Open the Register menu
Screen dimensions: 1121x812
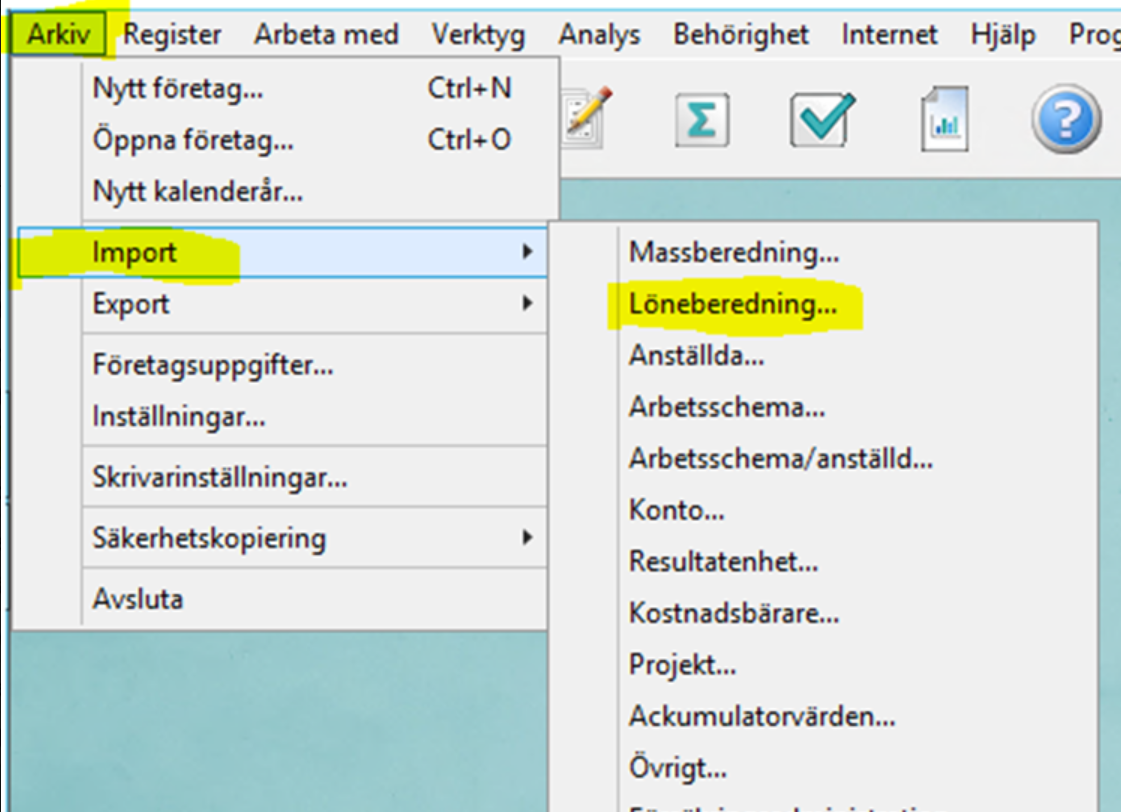(x=172, y=35)
